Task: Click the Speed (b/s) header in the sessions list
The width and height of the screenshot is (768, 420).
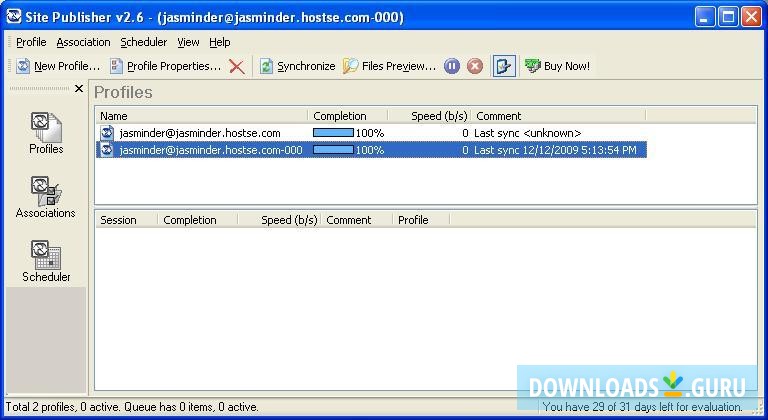Action: [x=280, y=220]
